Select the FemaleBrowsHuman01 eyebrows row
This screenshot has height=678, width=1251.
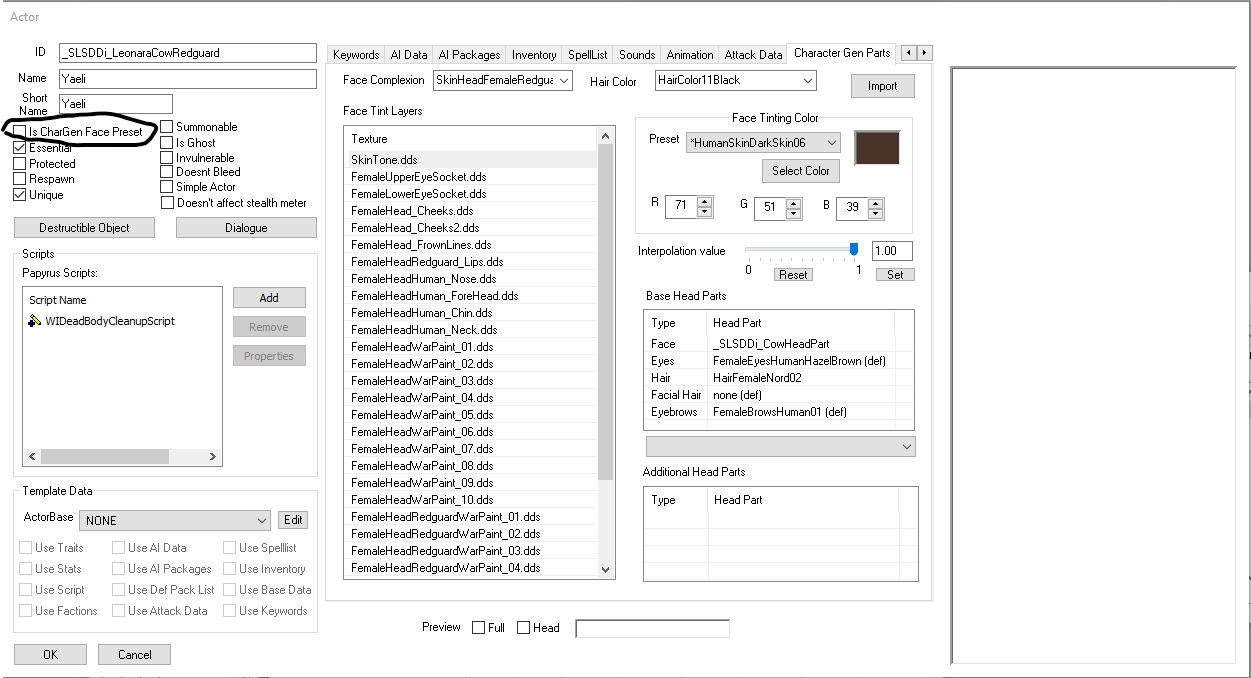pyautogui.click(x=779, y=412)
